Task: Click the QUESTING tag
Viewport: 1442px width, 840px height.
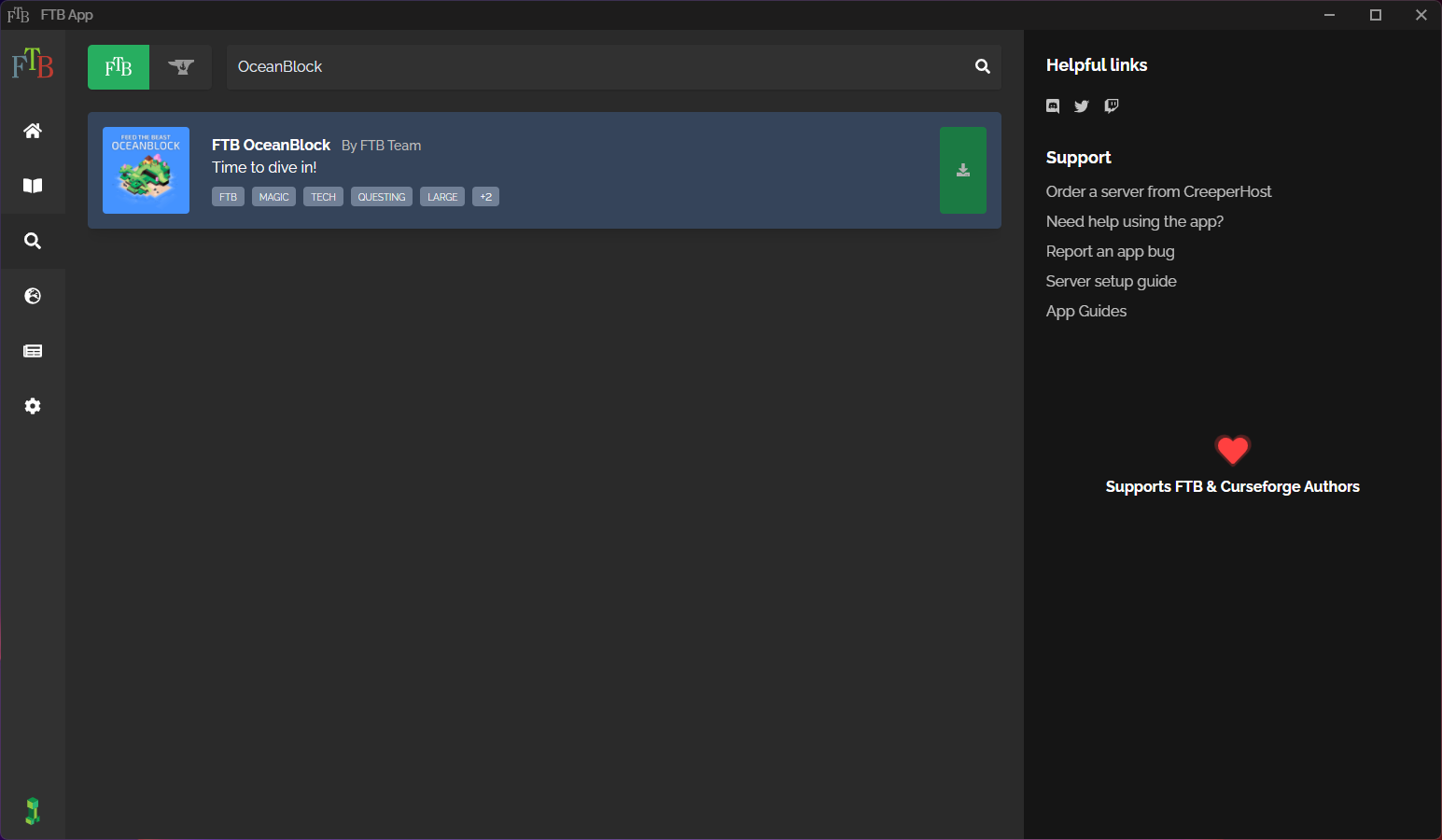Action: [382, 197]
